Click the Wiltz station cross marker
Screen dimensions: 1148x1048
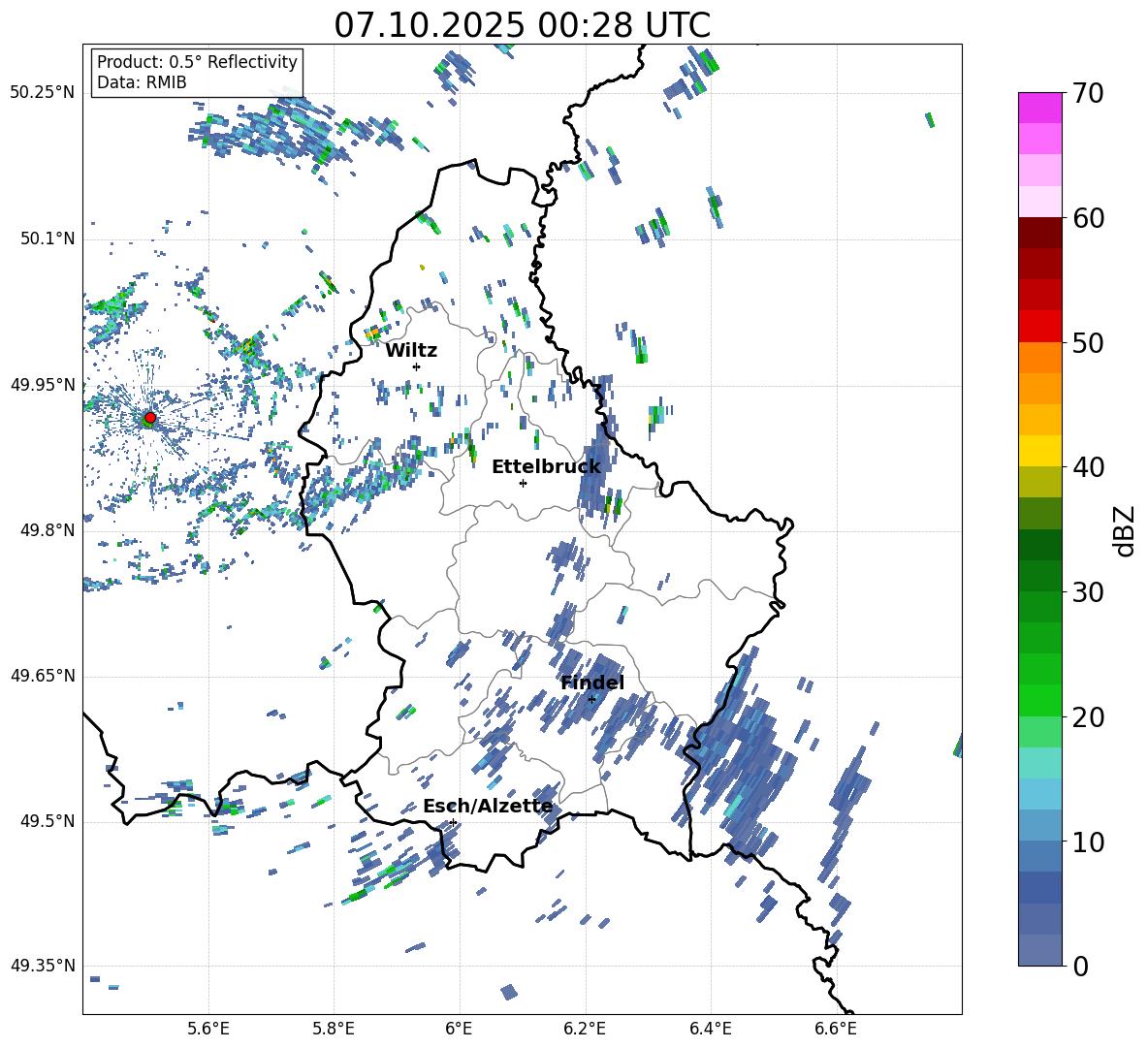pos(416,366)
